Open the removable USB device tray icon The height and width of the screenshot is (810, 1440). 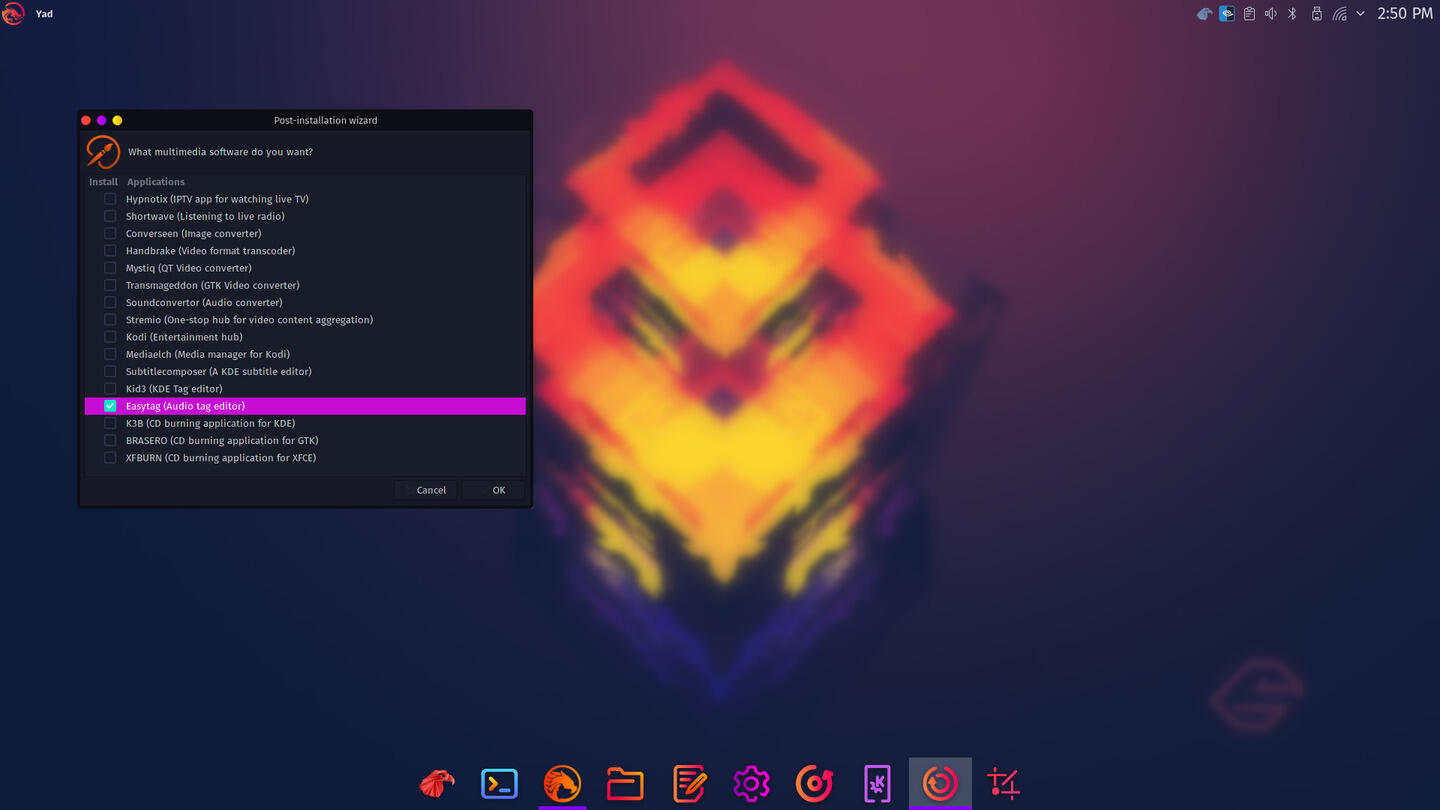[1316, 14]
